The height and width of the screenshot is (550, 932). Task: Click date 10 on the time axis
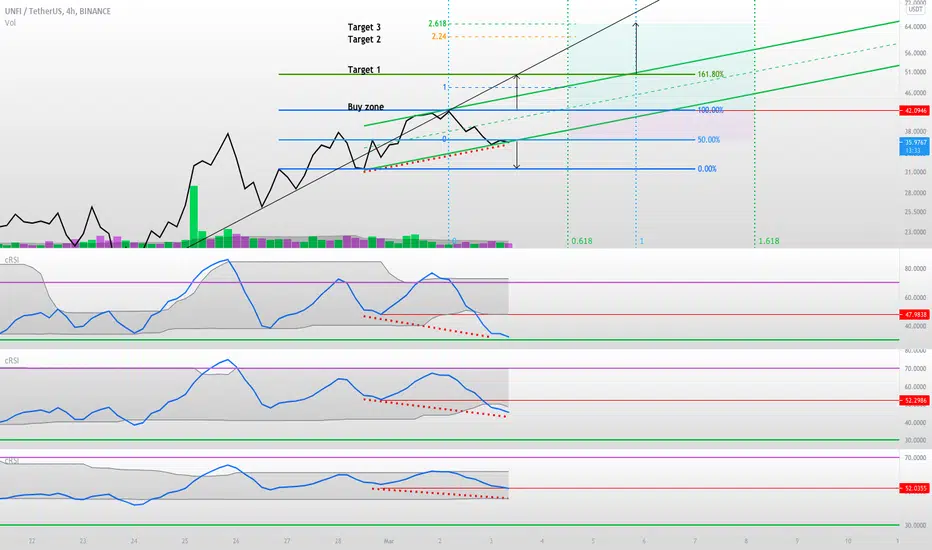tap(848, 541)
